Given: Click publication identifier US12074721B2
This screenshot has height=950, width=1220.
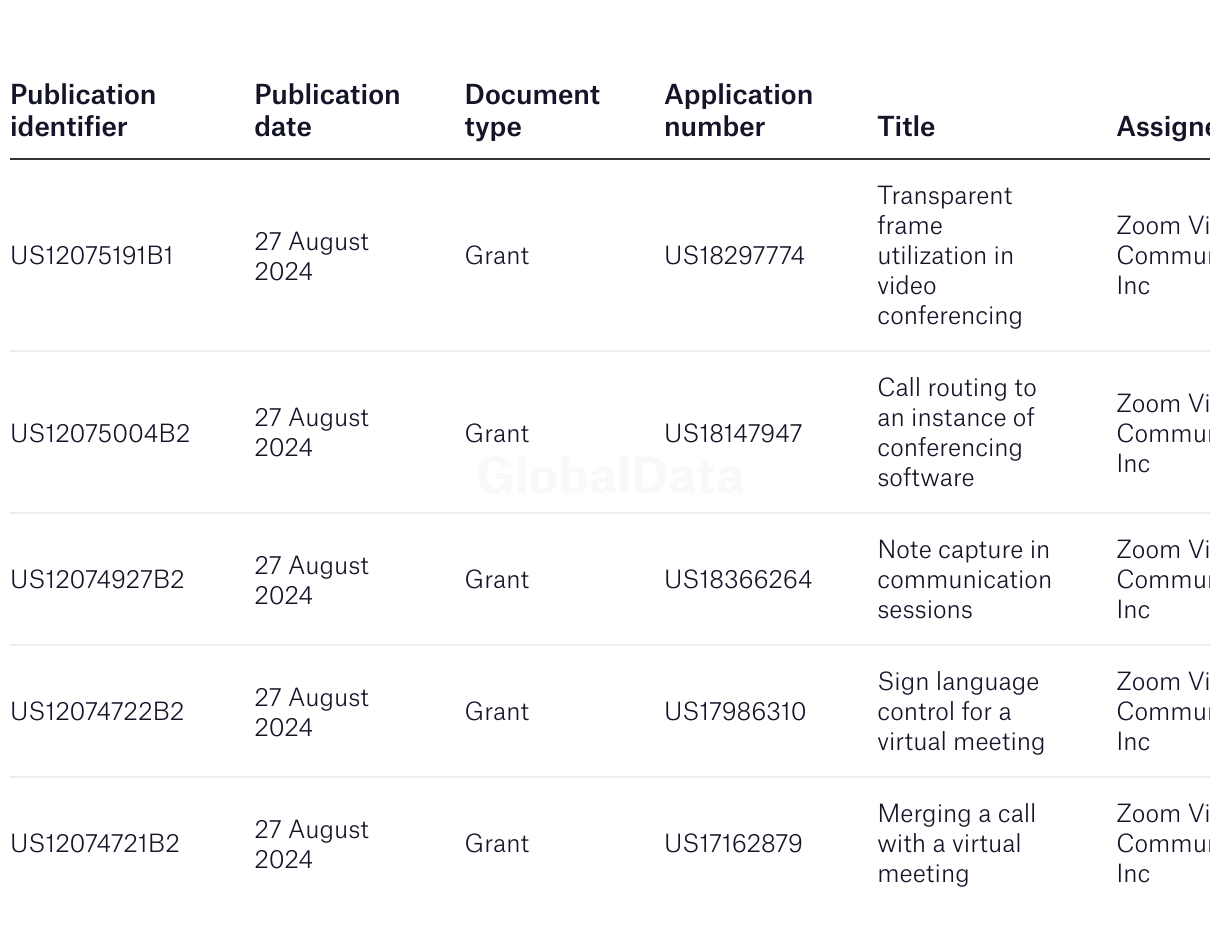Looking at the screenshot, I should tap(95, 844).
